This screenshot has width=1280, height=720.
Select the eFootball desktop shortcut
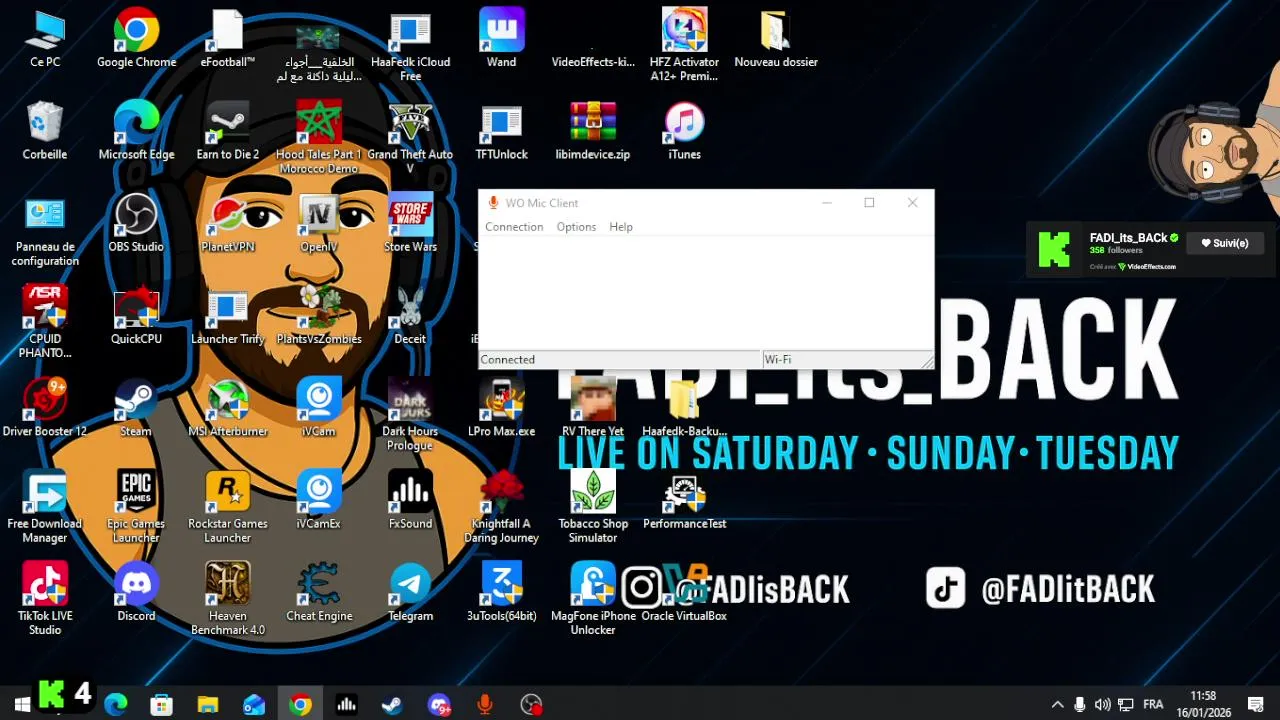[228, 40]
